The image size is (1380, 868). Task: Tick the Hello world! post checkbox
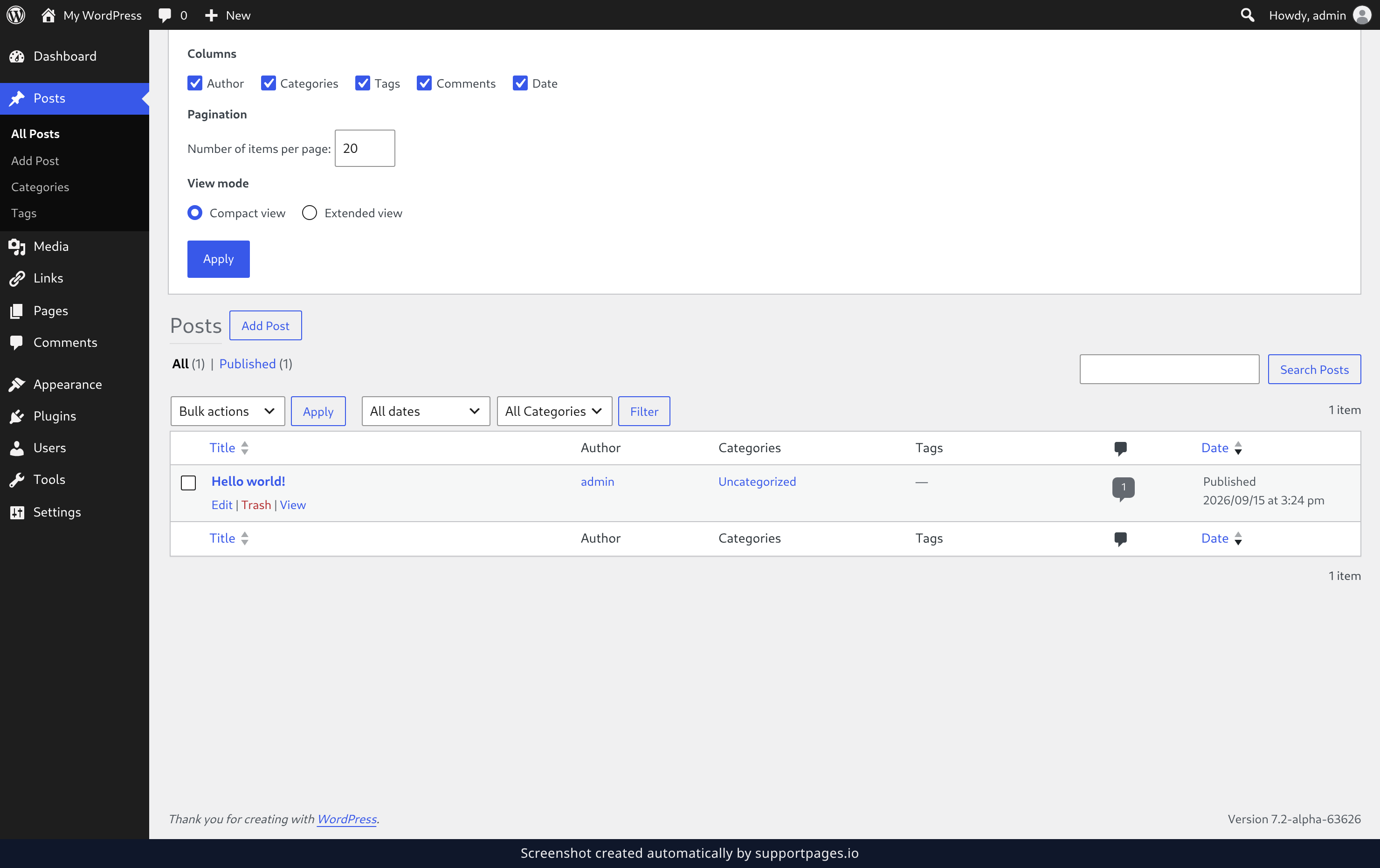click(188, 483)
